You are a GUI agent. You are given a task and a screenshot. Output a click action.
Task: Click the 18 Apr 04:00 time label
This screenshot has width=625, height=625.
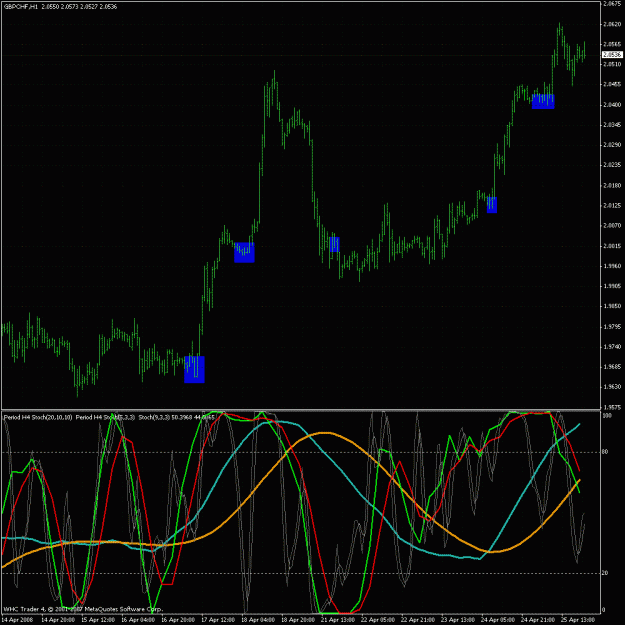pyautogui.click(x=258, y=620)
